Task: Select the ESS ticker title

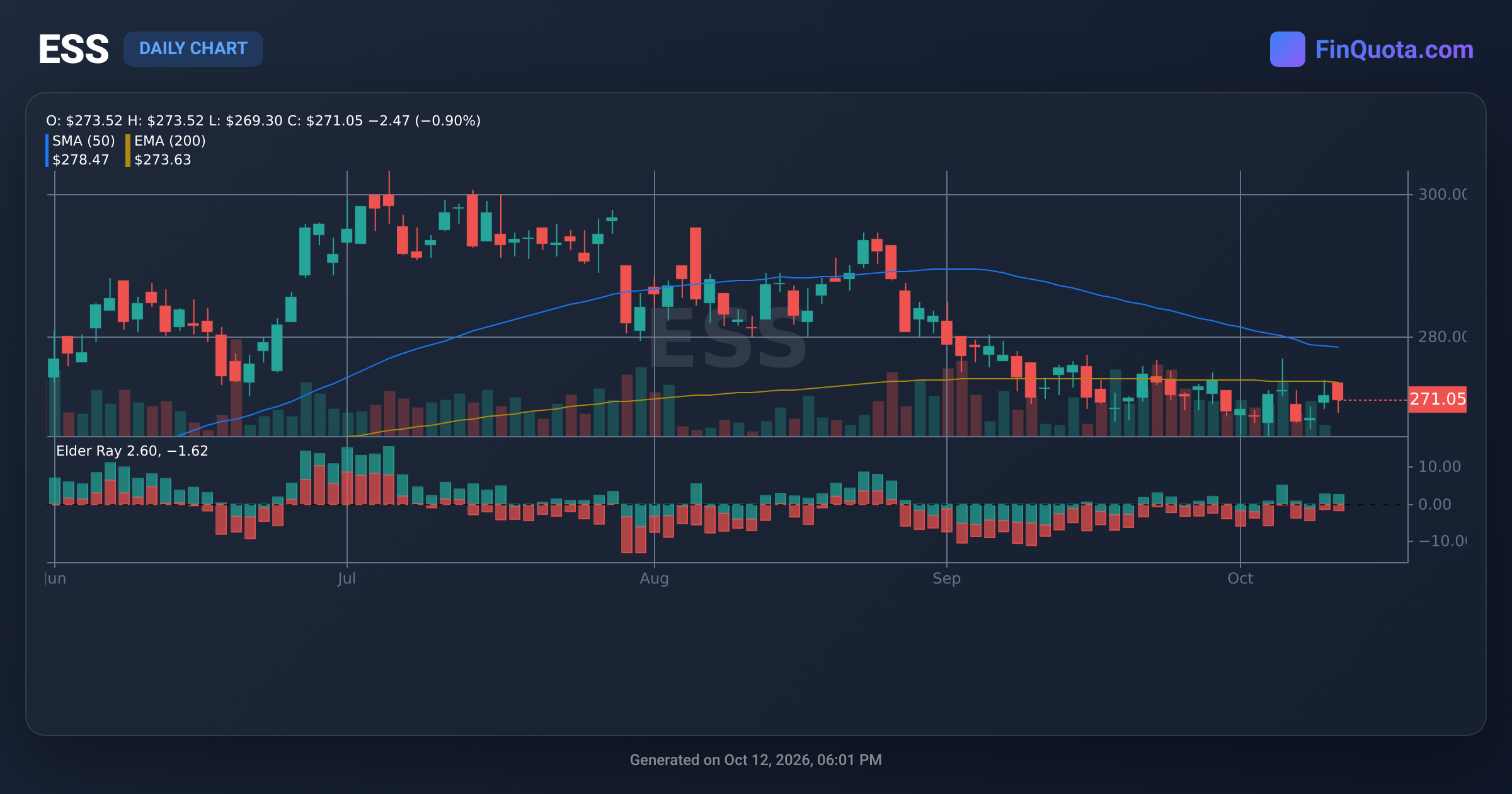Action: pyautogui.click(x=74, y=49)
